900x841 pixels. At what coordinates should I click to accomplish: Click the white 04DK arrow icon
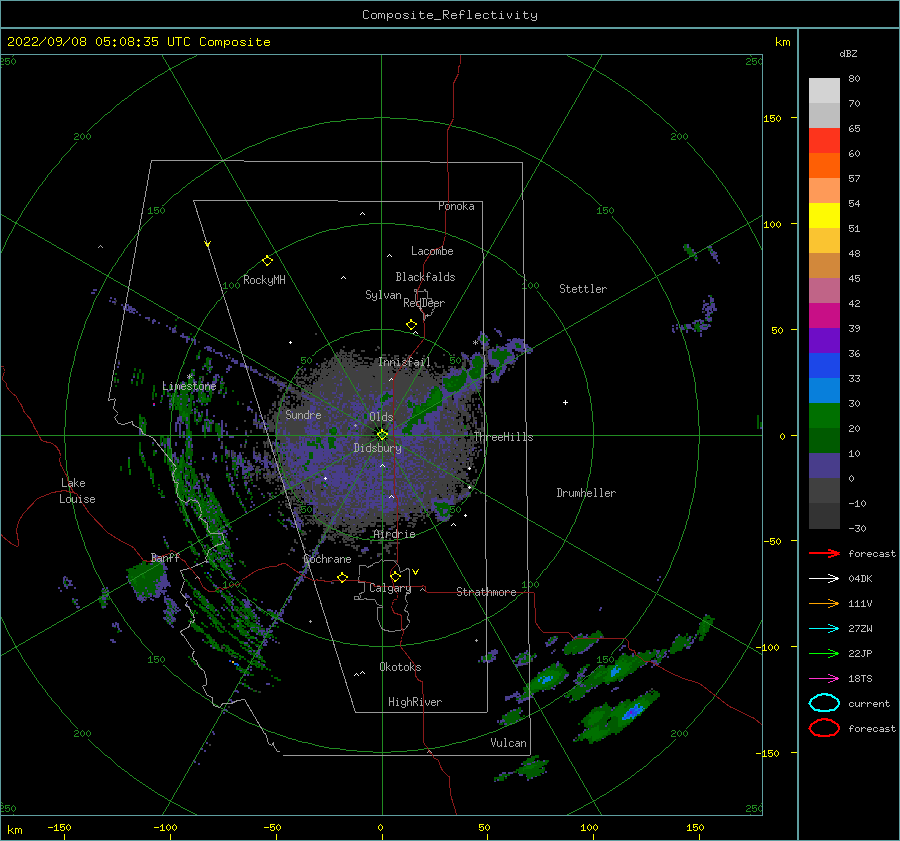pyautogui.click(x=824, y=579)
